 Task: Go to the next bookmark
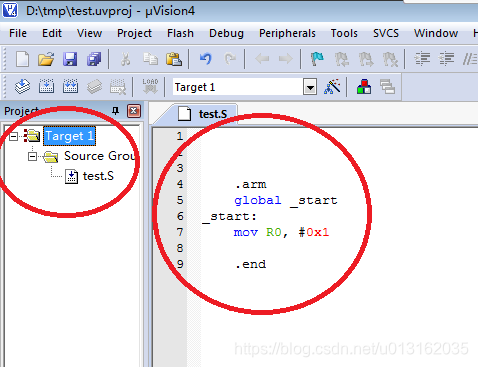click(x=366, y=59)
